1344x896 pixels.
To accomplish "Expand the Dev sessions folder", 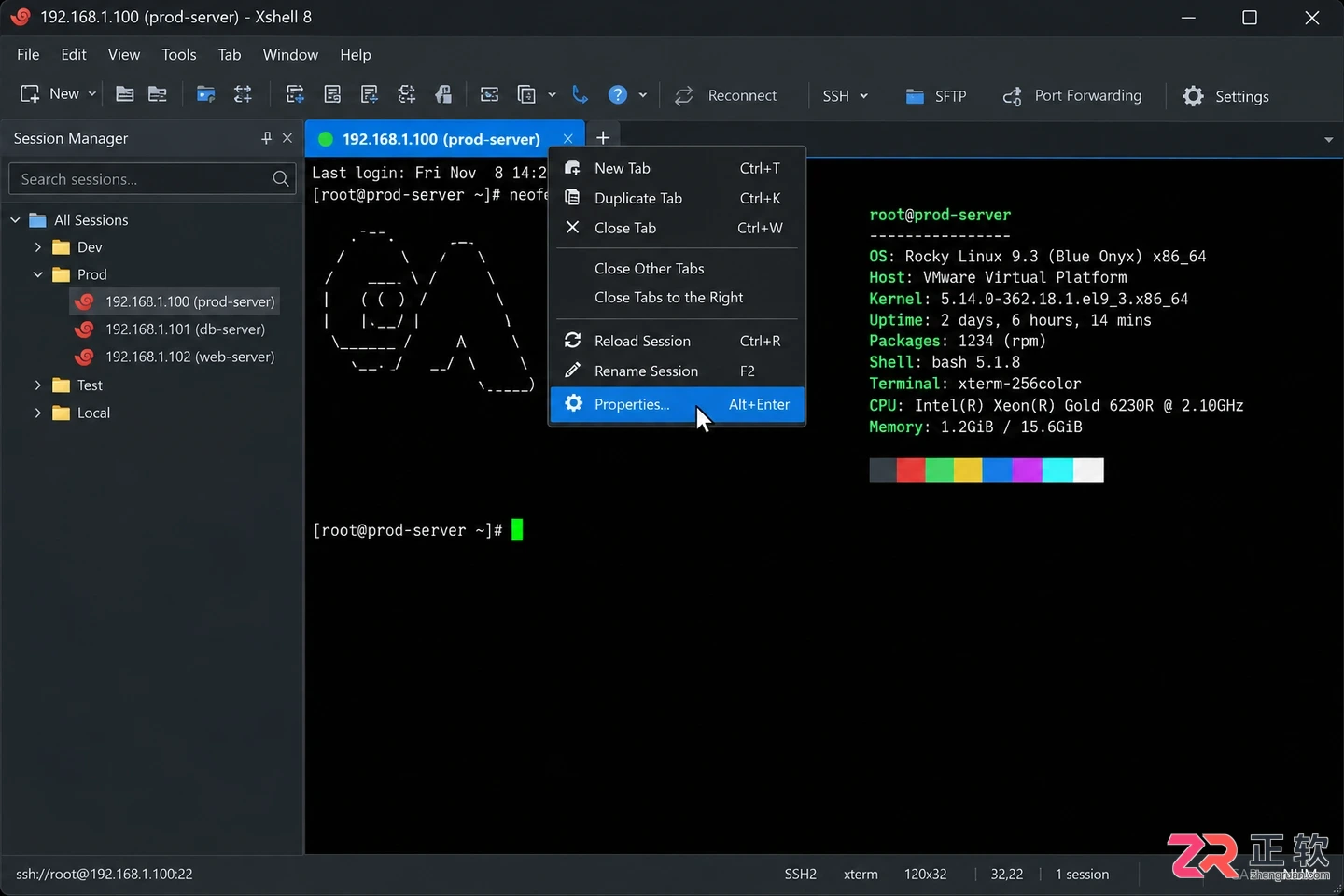I will point(38,247).
